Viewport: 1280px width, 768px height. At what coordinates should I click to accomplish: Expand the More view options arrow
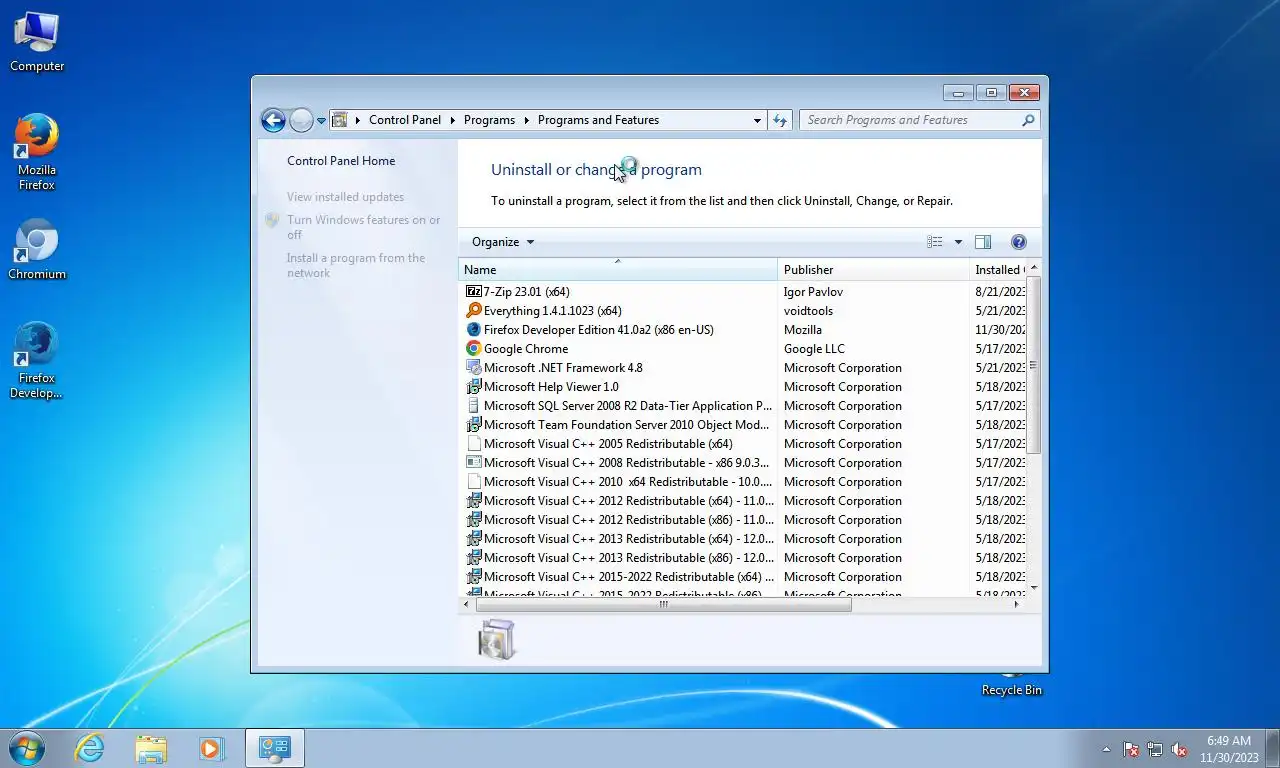[958, 242]
